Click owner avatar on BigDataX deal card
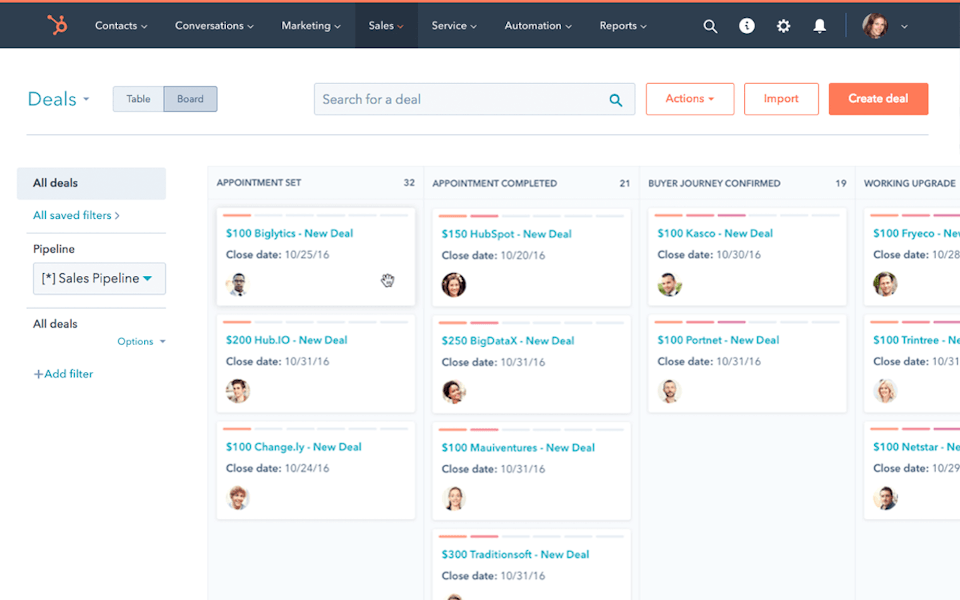The height and width of the screenshot is (600, 960). [x=454, y=391]
